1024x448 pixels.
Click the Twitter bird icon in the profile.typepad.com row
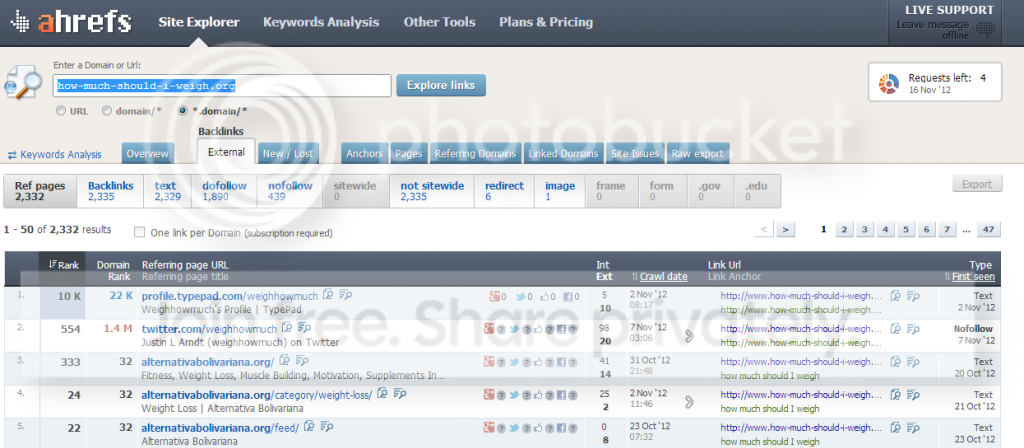pyautogui.click(x=521, y=296)
